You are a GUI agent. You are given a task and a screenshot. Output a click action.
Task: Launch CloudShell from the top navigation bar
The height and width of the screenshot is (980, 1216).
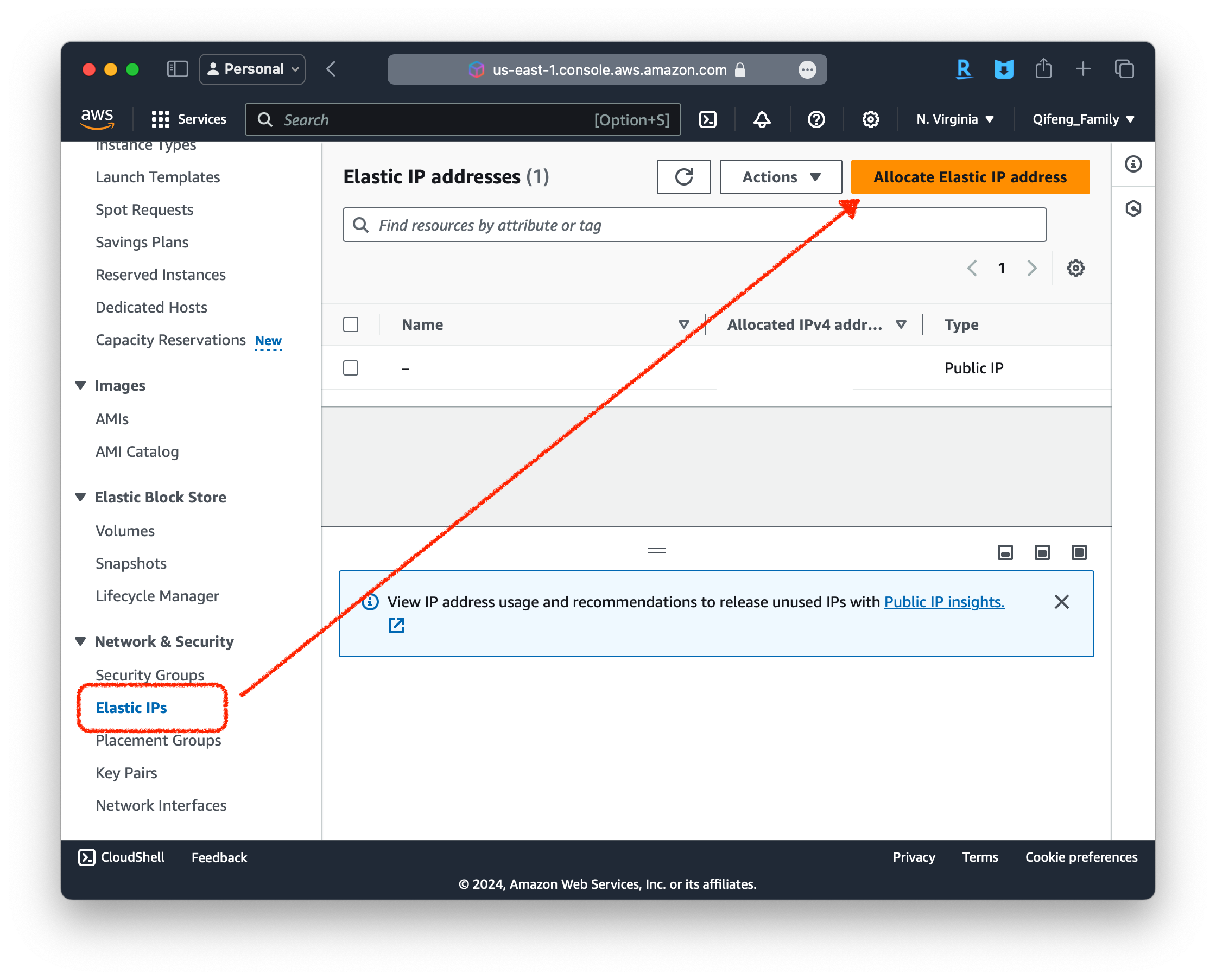pyautogui.click(x=708, y=119)
